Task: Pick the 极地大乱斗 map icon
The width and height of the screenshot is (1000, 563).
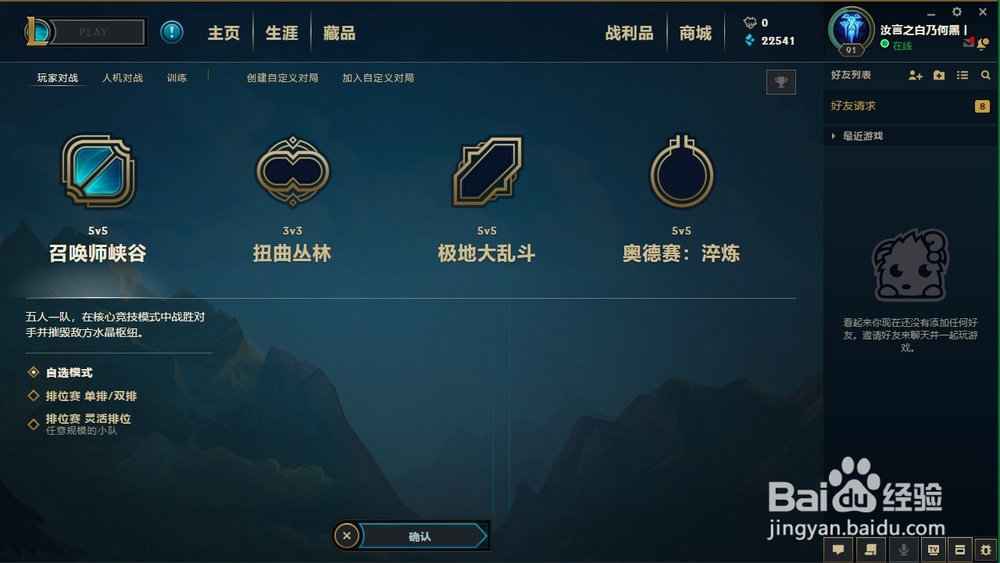Action: 487,172
